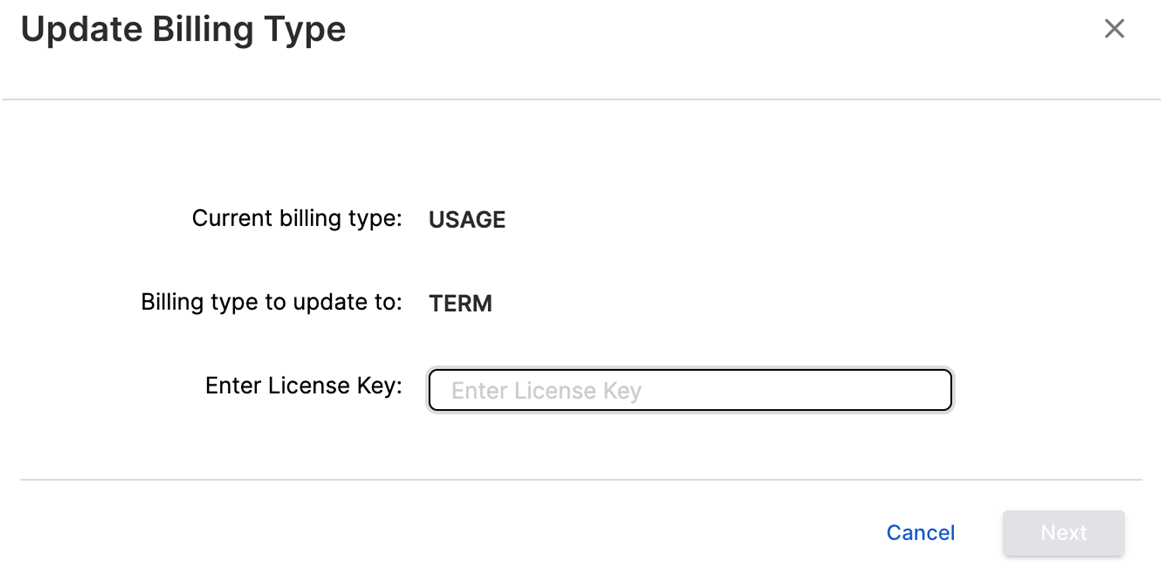Click the Billing type to update to label
The height and width of the screenshot is (567, 1161).
[x=271, y=302]
